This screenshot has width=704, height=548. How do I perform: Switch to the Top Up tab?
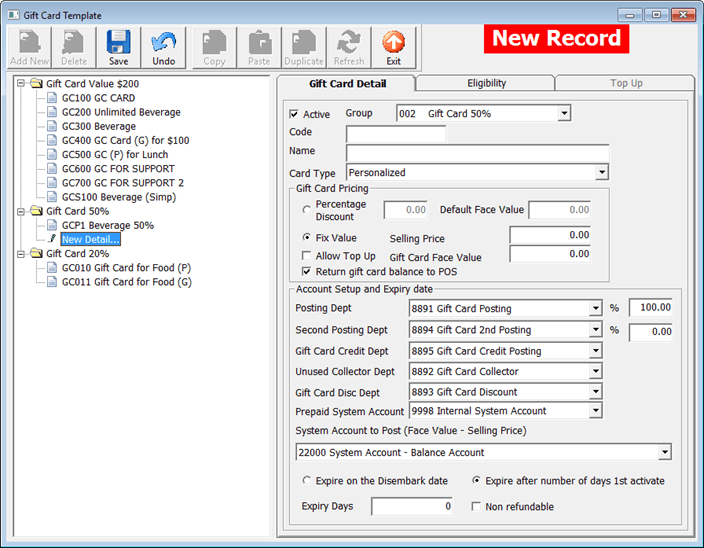[626, 83]
